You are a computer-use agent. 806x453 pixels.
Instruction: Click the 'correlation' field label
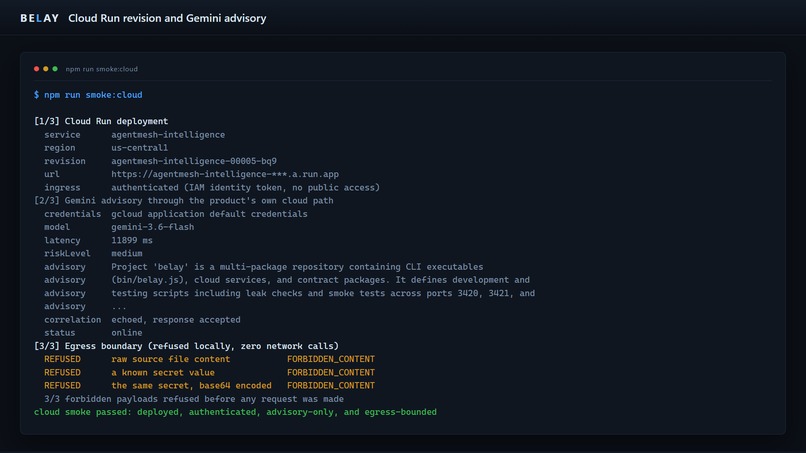[x=72, y=320]
